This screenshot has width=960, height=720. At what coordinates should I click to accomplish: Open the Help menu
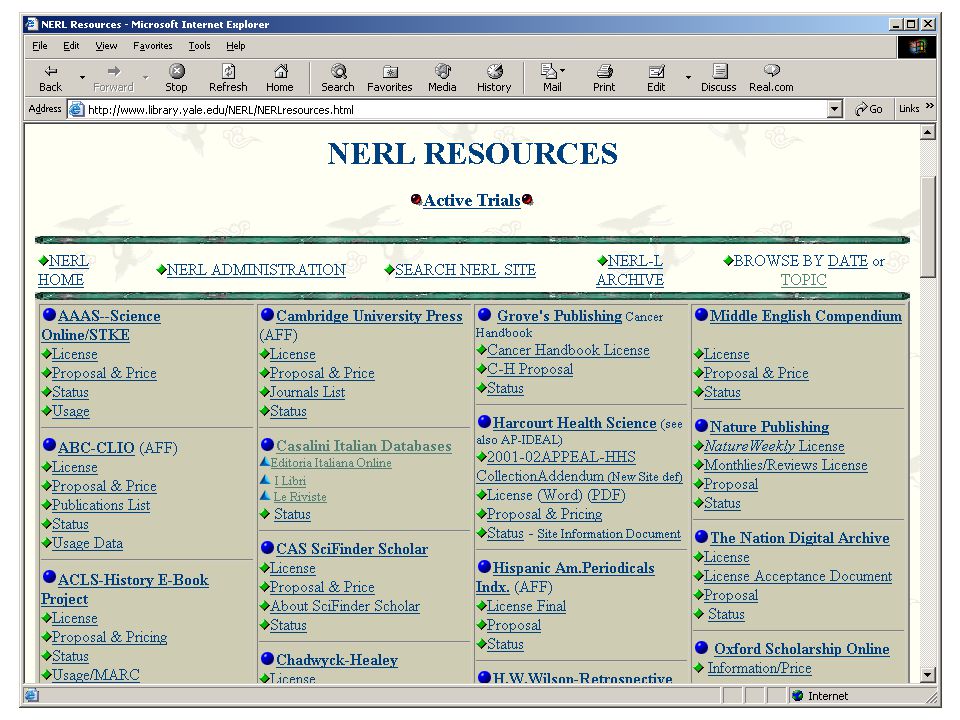click(236, 46)
